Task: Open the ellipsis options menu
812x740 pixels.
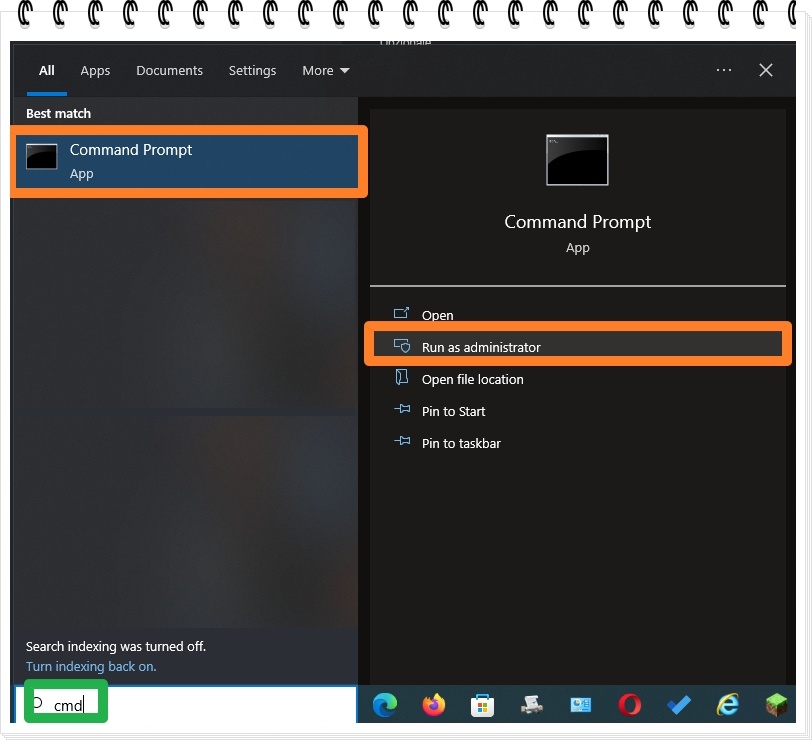Action: tap(725, 70)
